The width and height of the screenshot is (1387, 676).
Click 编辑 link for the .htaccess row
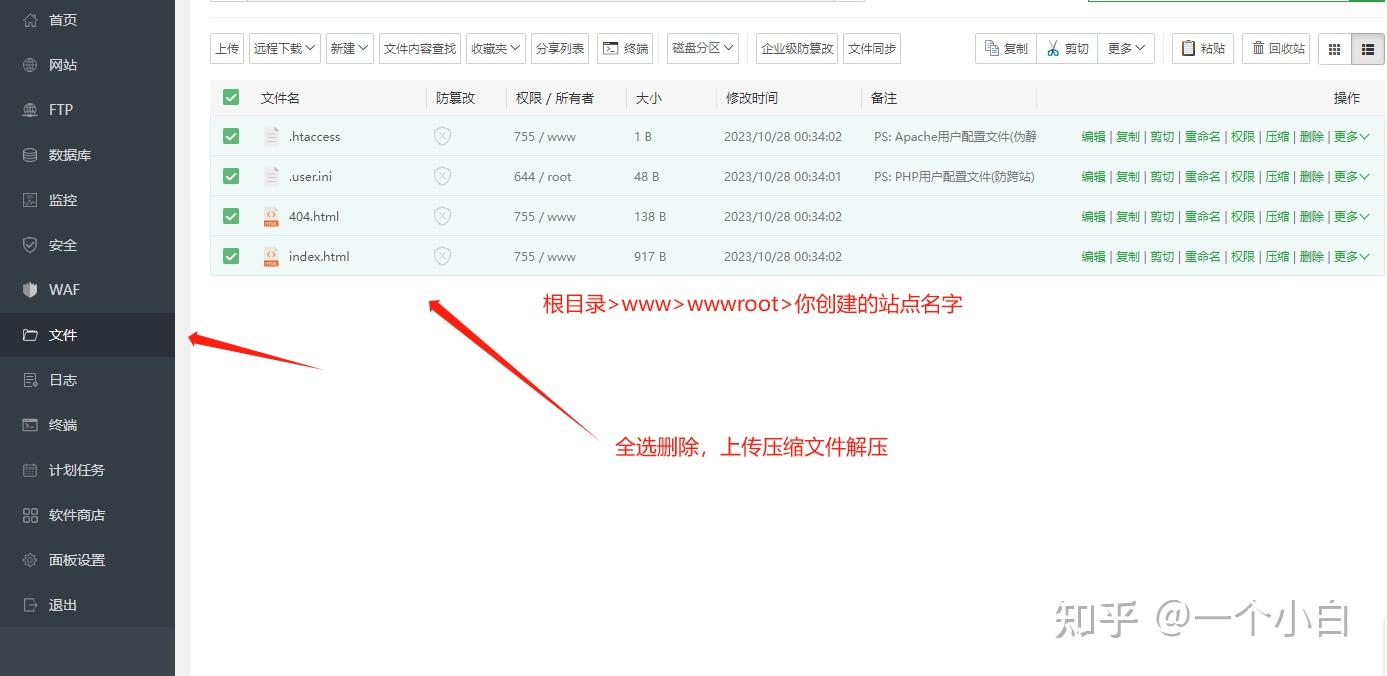[x=1093, y=136]
